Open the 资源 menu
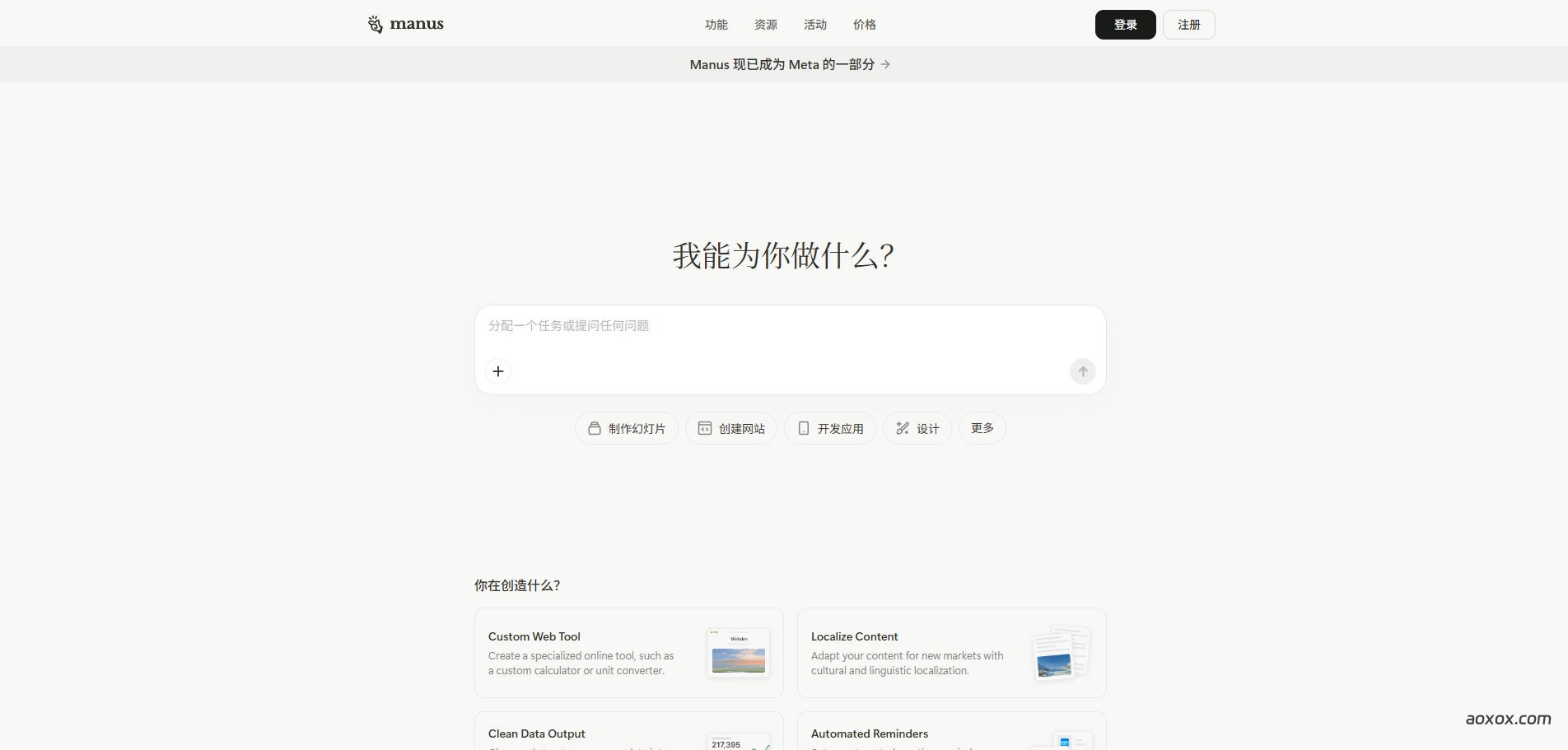This screenshot has width=1568, height=750. pos(765,25)
